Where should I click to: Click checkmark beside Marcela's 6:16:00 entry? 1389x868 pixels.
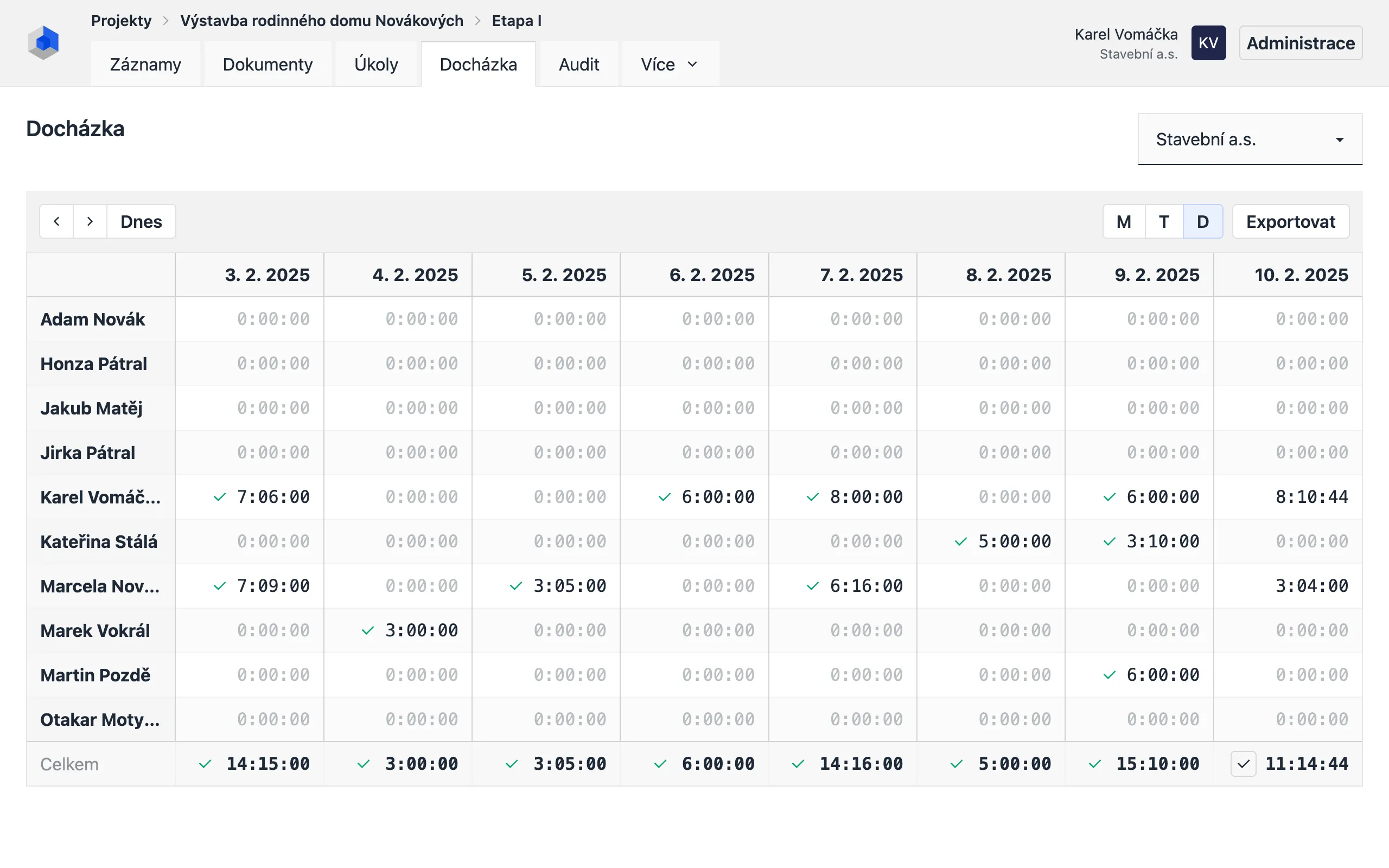pyautogui.click(x=813, y=586)
